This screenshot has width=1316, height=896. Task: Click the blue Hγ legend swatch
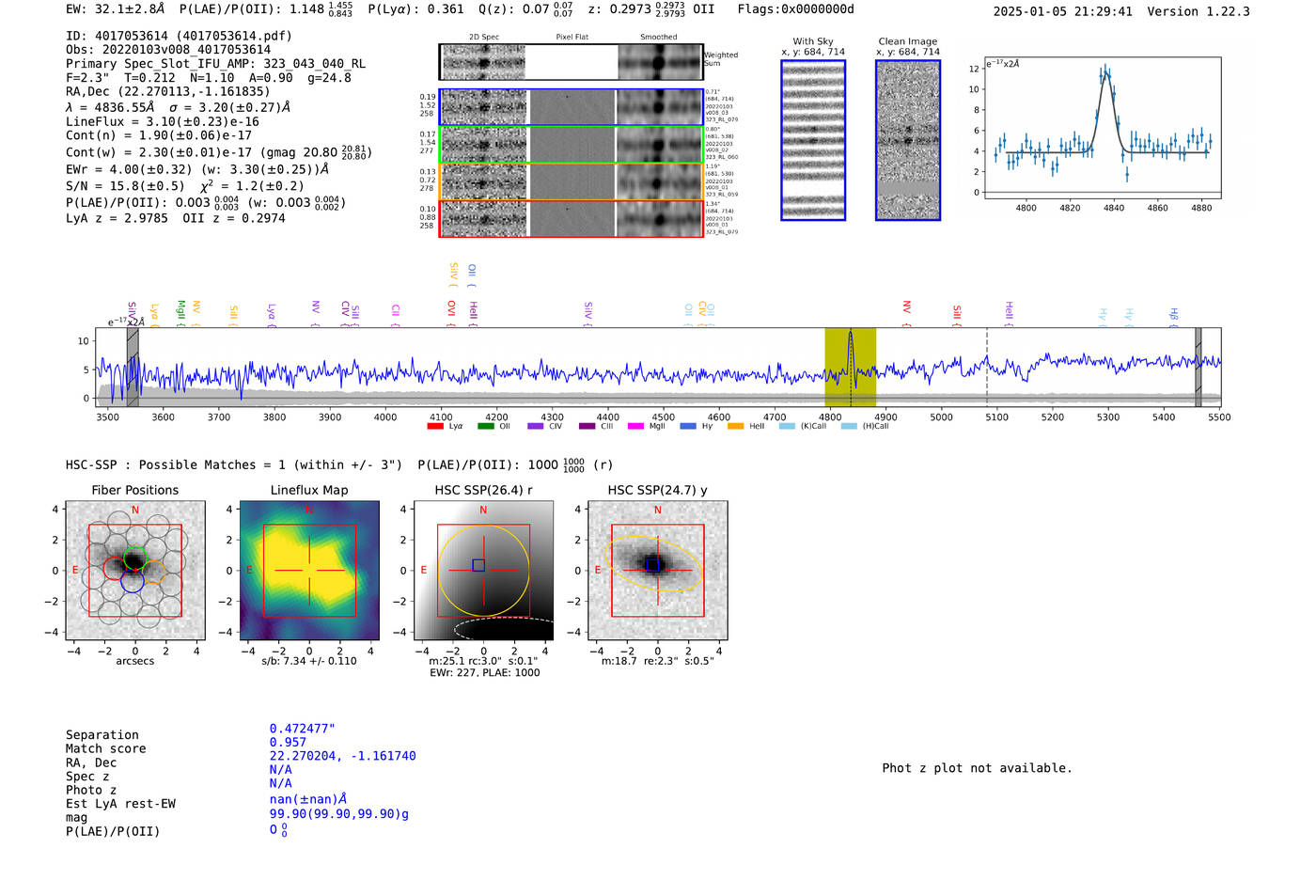(x=688, y=426)
